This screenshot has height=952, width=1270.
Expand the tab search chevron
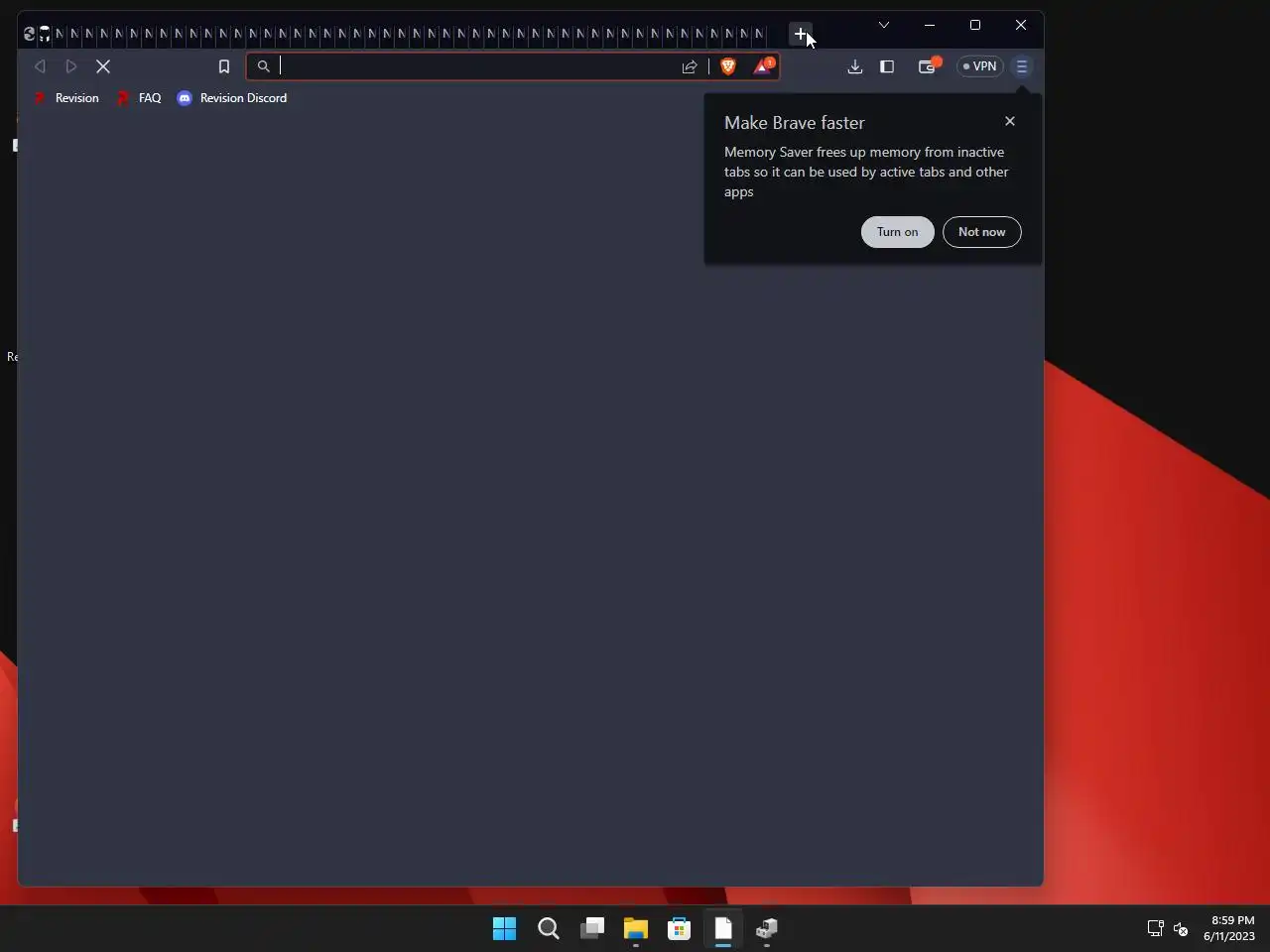point(884,25)
